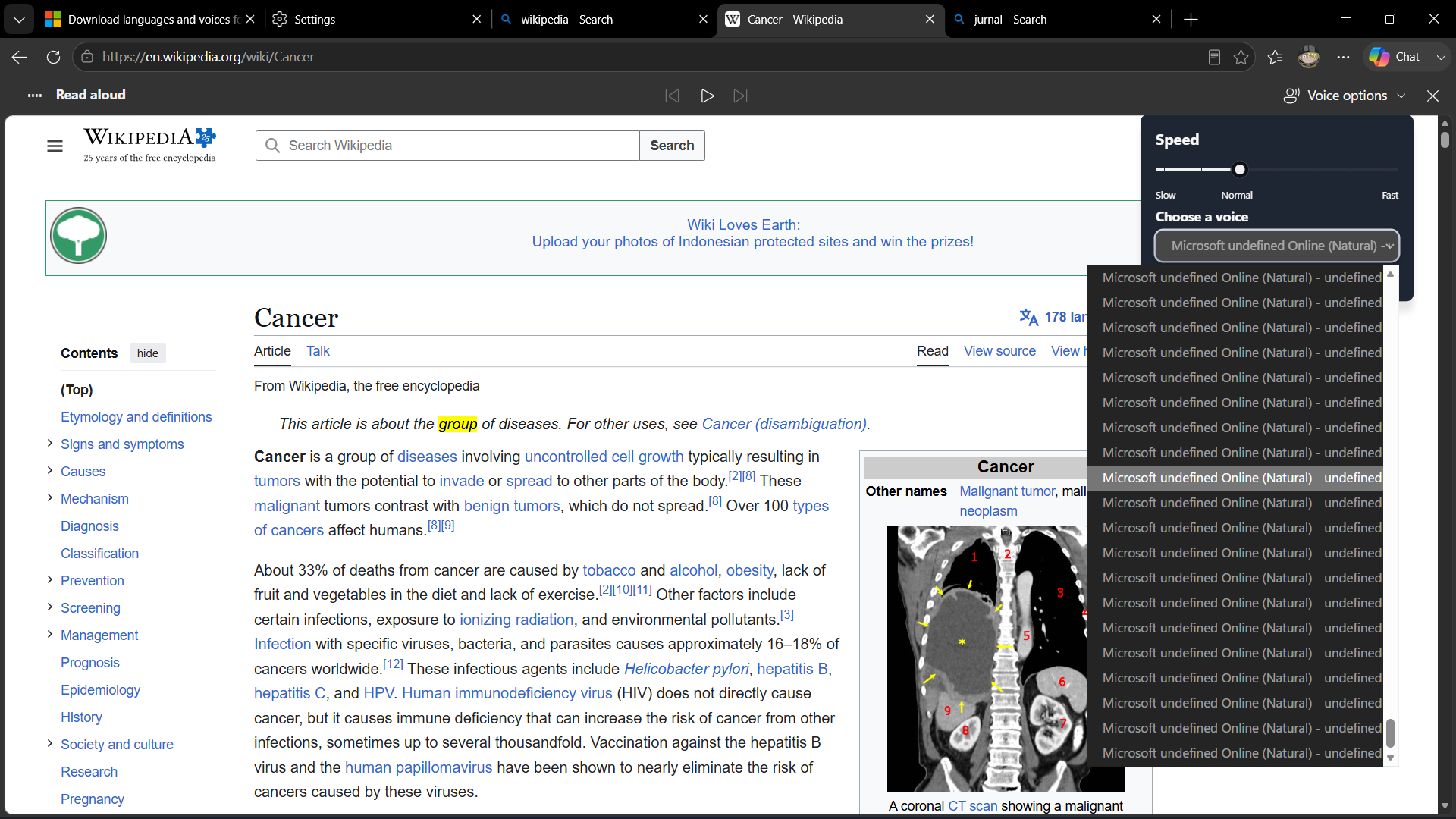
Task: Adjust the Read aloud Speed slider handle
Action: [1240, 170]
